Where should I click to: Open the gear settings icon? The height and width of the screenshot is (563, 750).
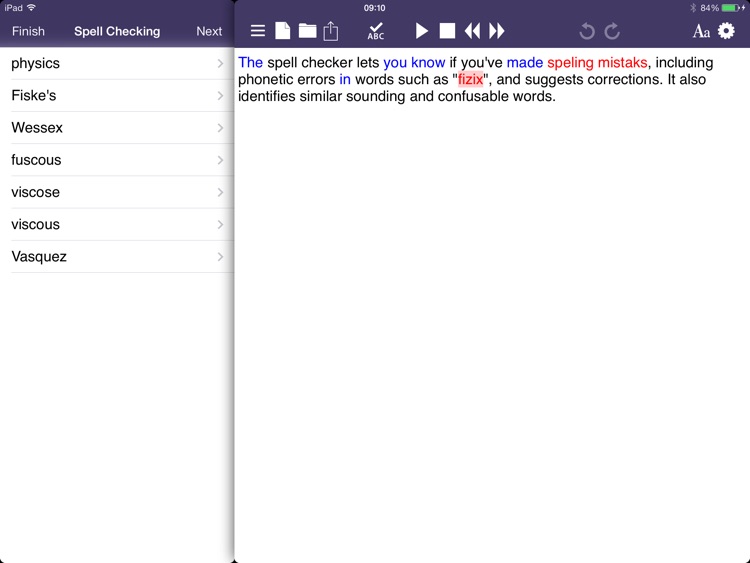coord(726,31)
